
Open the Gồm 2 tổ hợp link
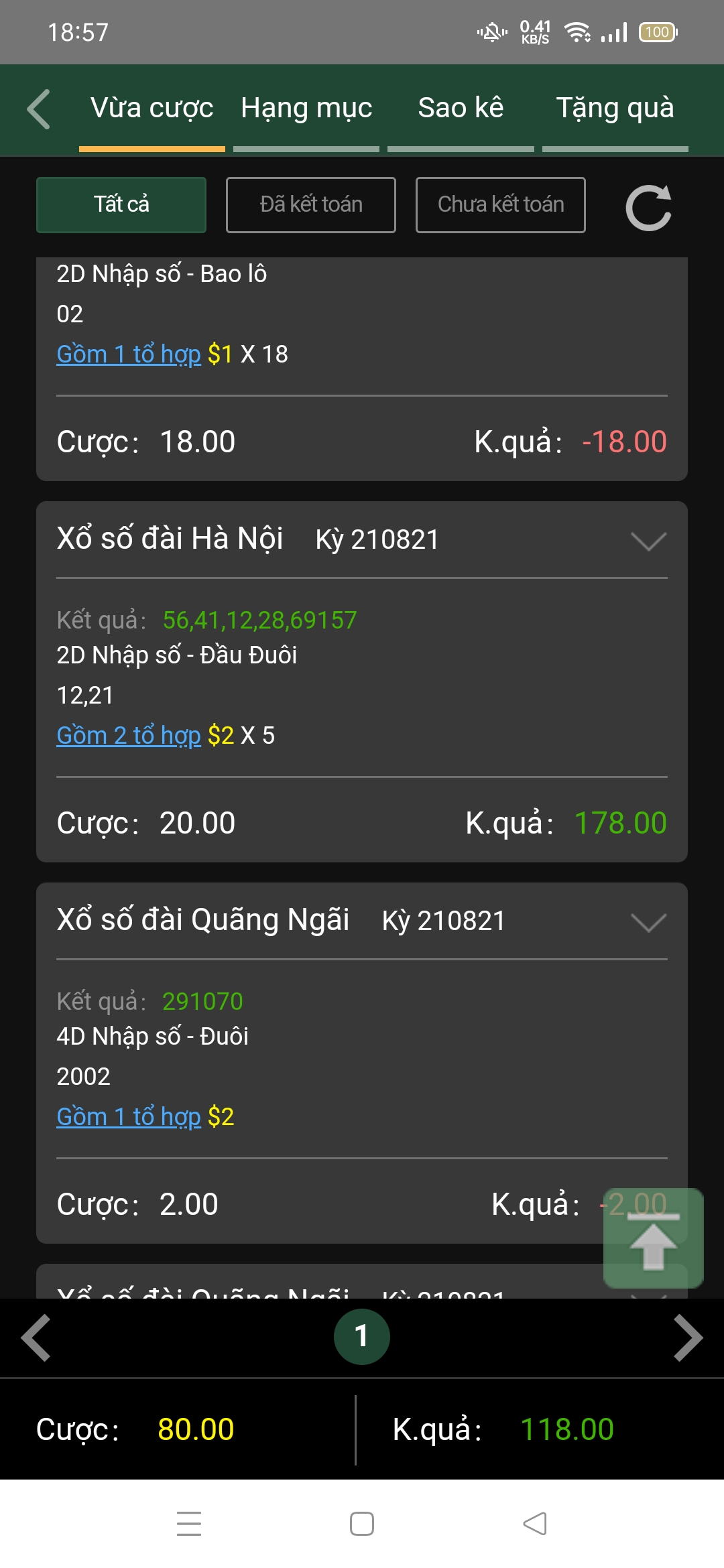coord(129,736)
